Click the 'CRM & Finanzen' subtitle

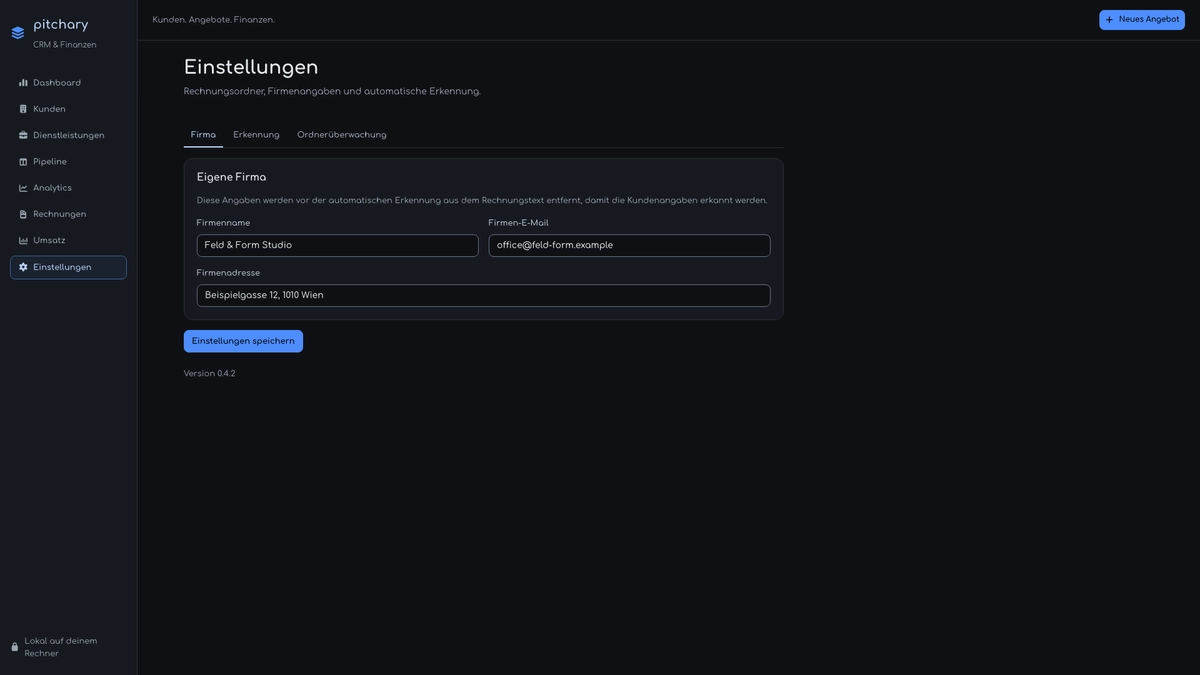click(65, 45)
